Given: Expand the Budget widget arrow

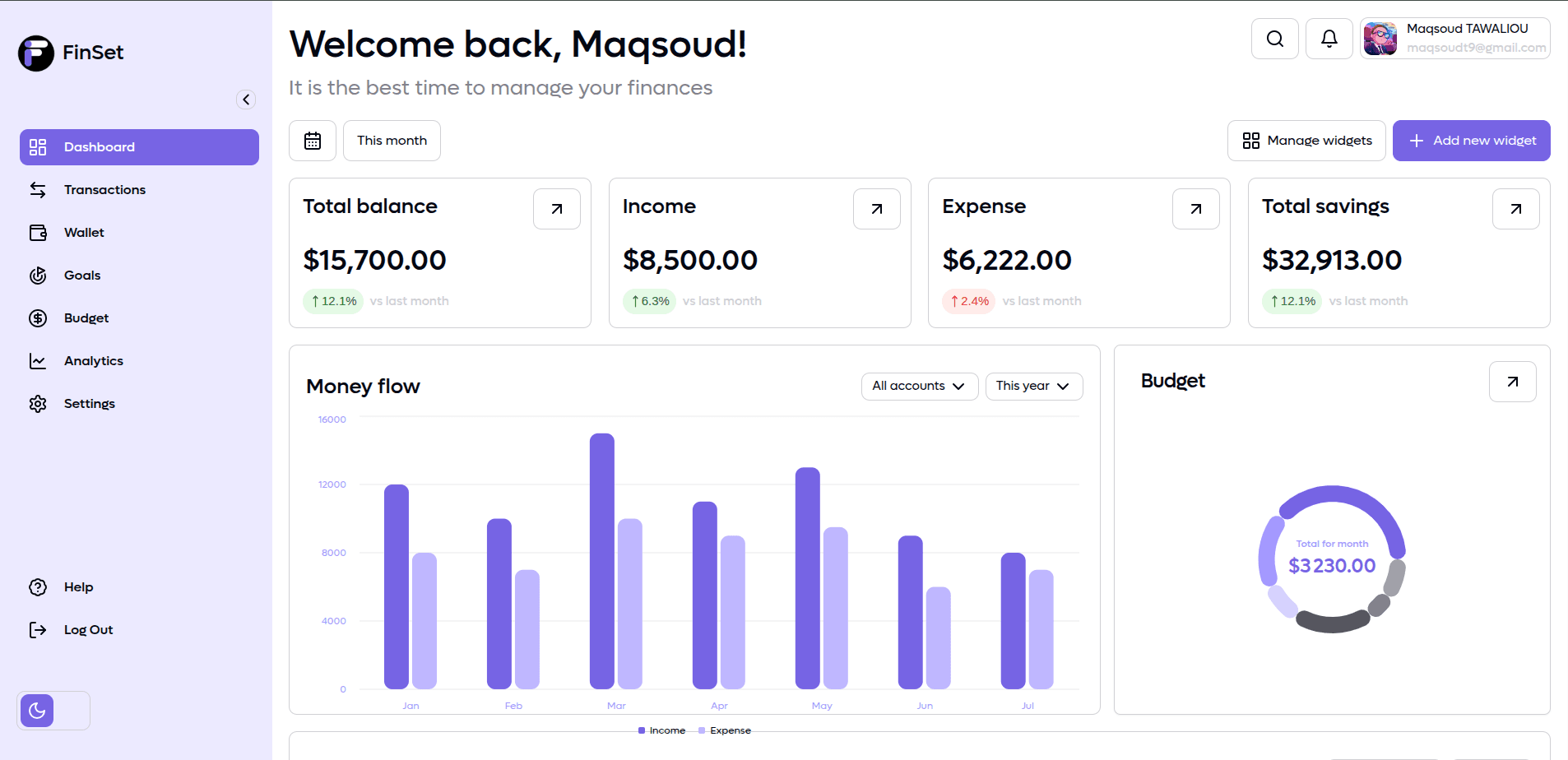Looking at the screenshot, I should tap(1512, 382).
